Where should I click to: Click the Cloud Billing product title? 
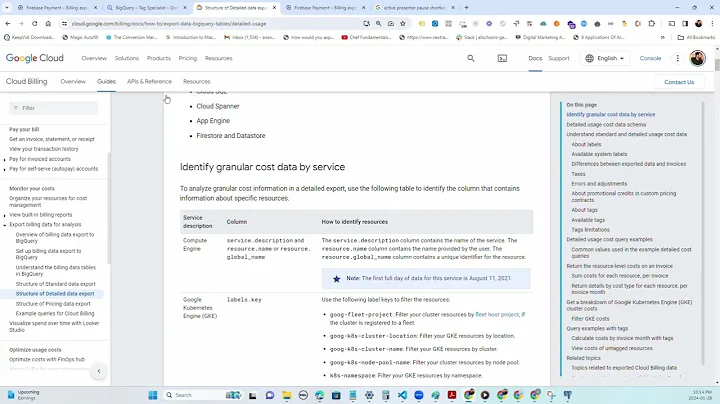27,81
